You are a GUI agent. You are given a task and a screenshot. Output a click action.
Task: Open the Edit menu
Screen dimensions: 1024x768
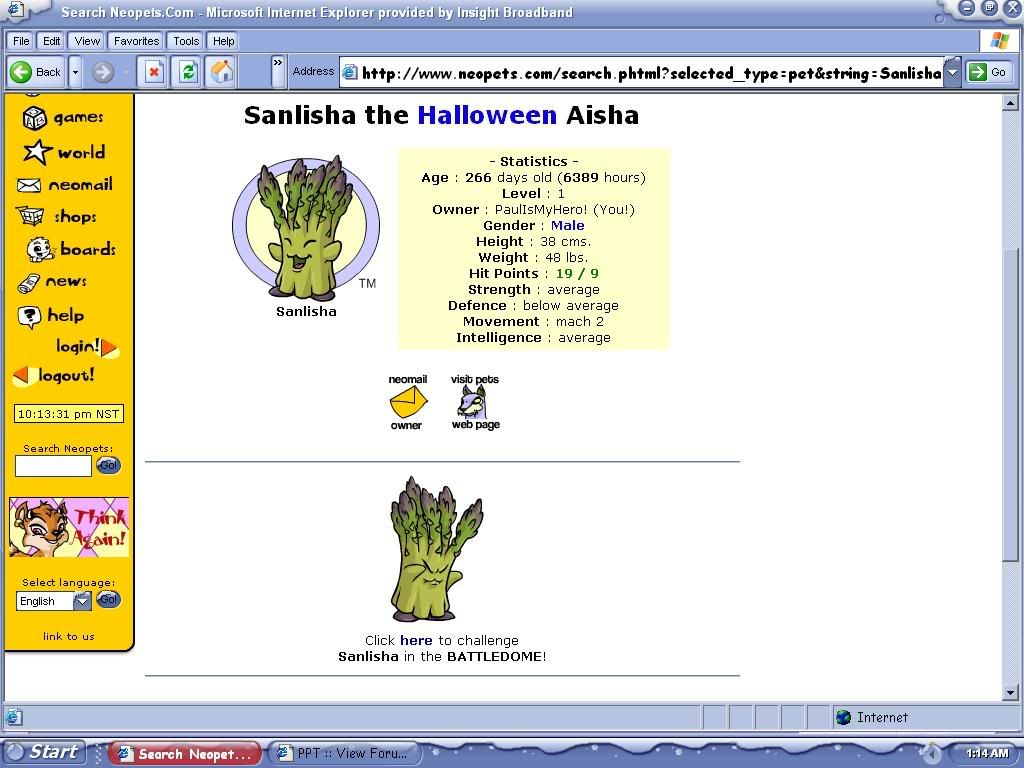tap(52, 41)
